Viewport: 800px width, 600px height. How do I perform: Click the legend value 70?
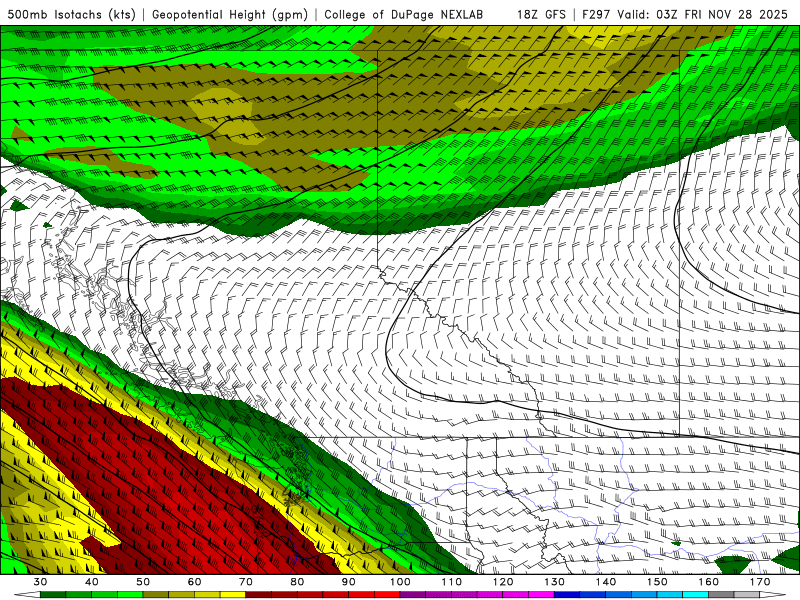246,582
